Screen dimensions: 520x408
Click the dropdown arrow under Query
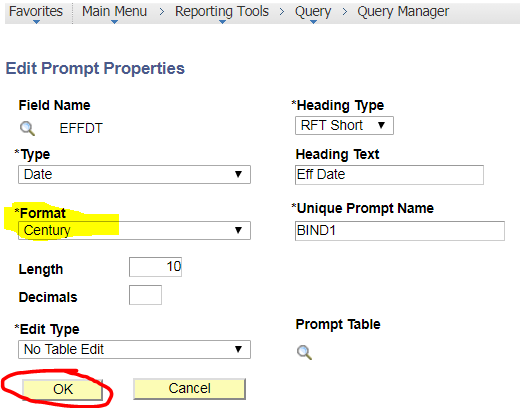[x=313, y=22]
